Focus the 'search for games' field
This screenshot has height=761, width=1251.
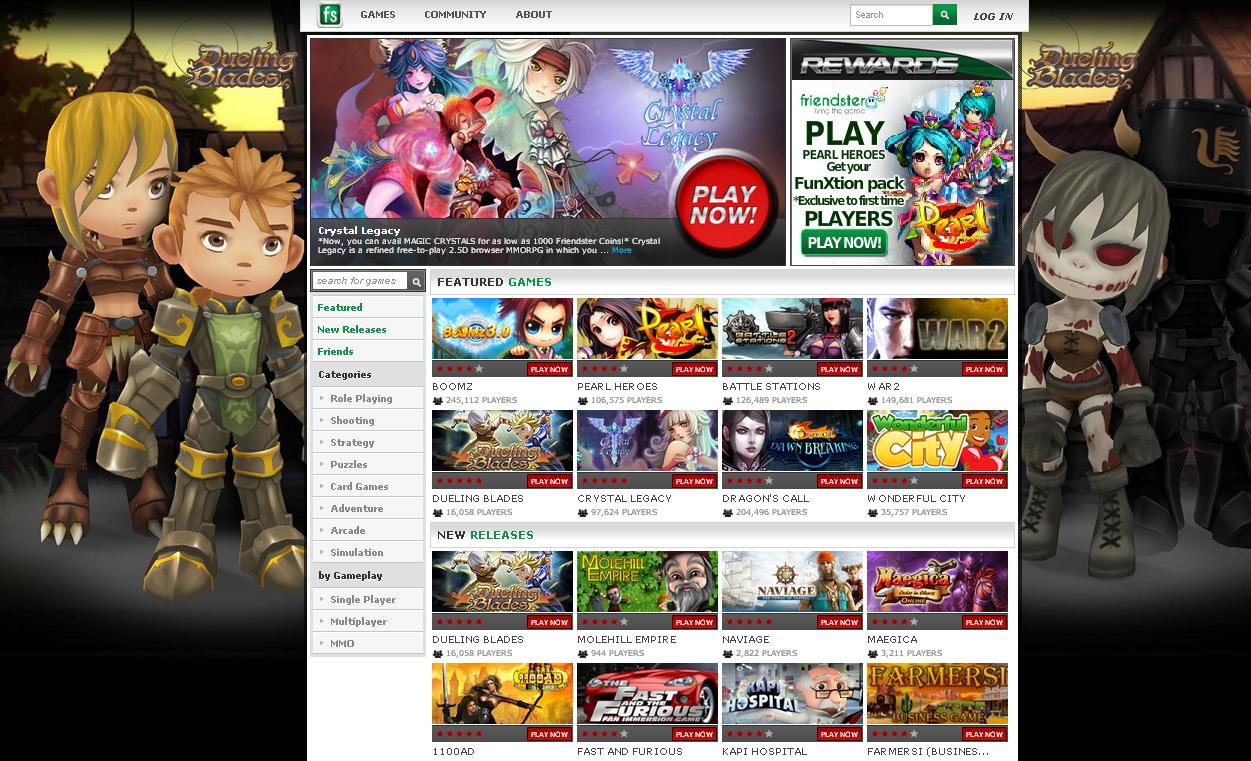[x=360, y=282]
